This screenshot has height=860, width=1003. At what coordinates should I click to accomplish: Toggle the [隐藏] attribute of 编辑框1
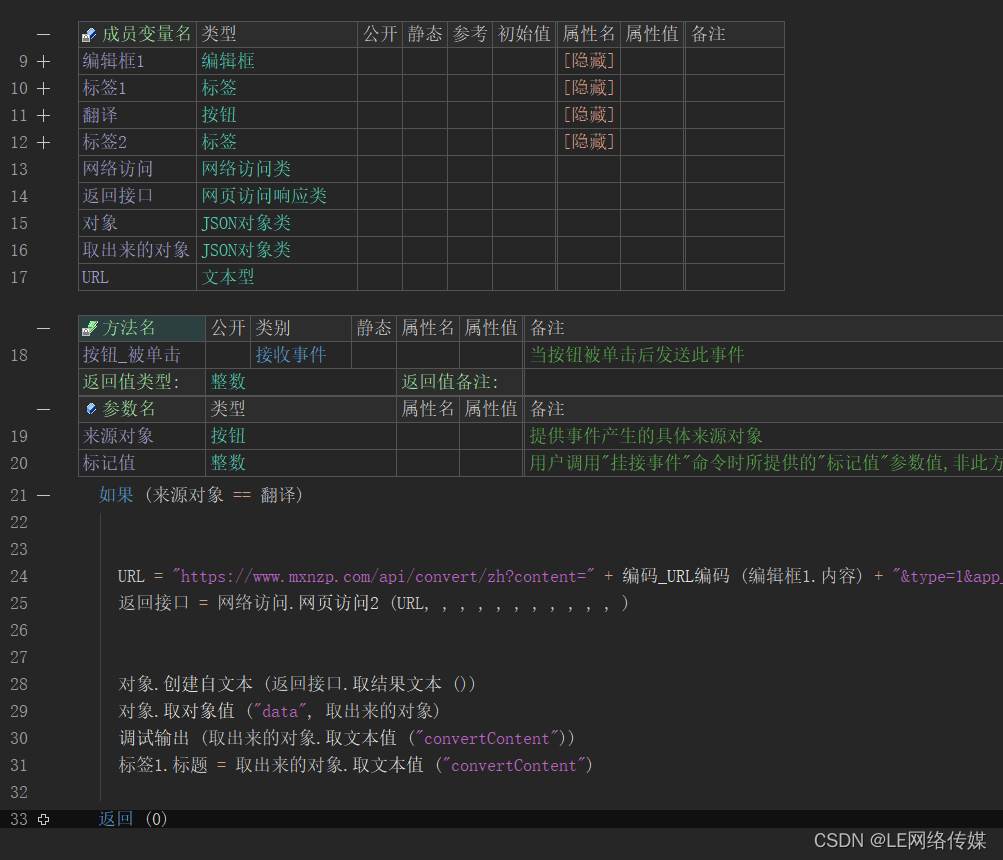(x=588, y=60)
